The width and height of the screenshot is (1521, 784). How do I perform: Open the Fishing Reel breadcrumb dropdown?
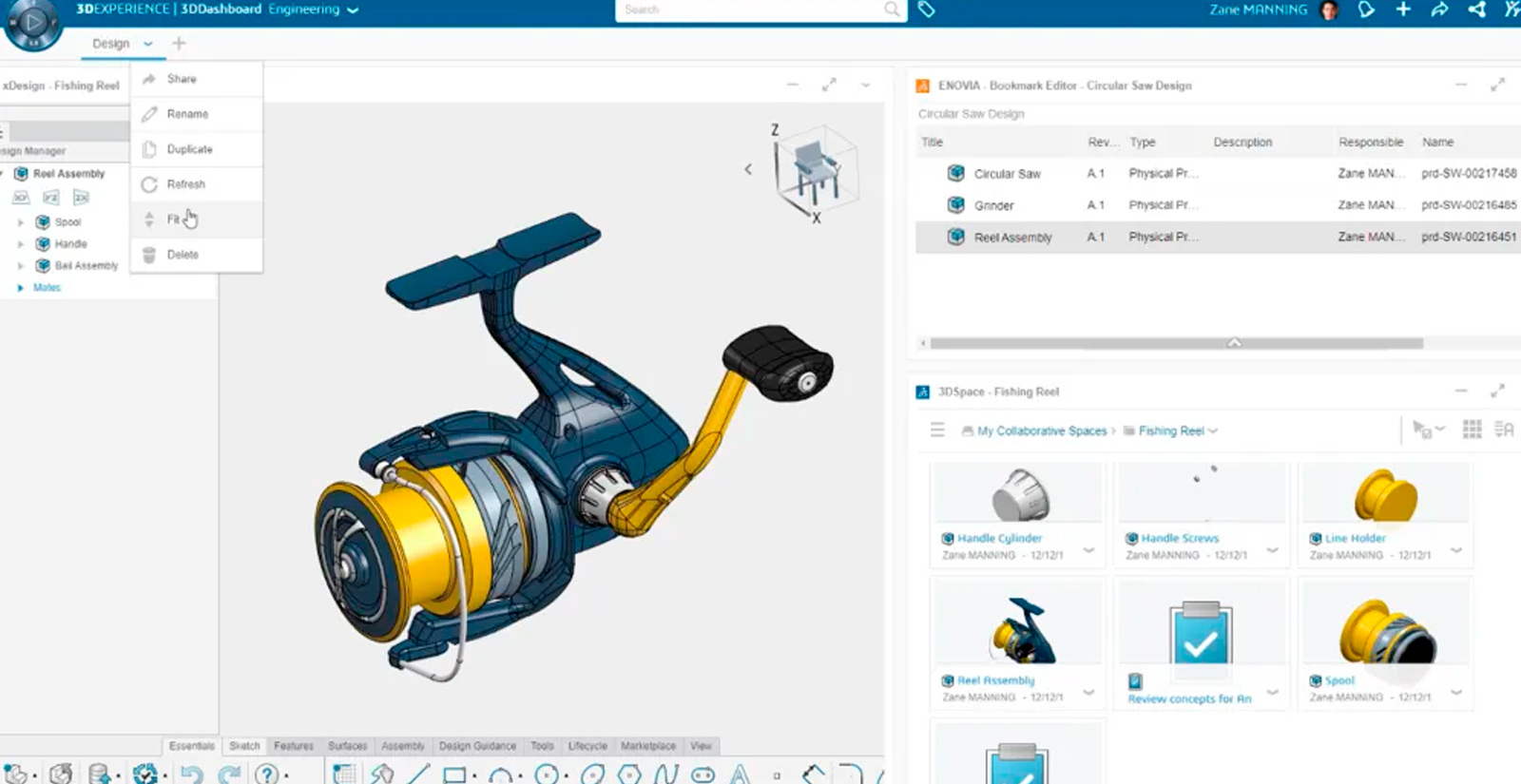pyautogui.click(x=1213, y=431)
